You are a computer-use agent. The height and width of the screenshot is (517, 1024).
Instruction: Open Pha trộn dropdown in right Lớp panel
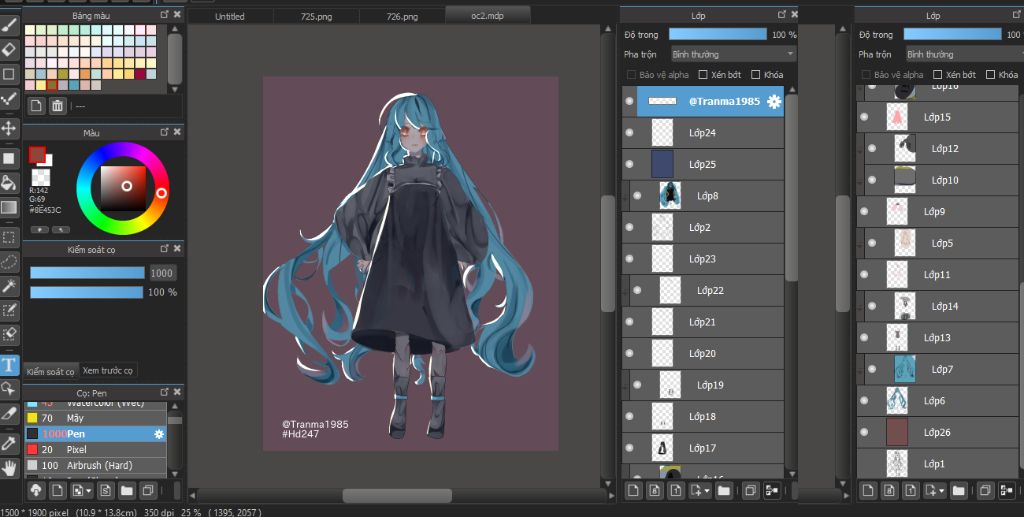coord(964,54)
